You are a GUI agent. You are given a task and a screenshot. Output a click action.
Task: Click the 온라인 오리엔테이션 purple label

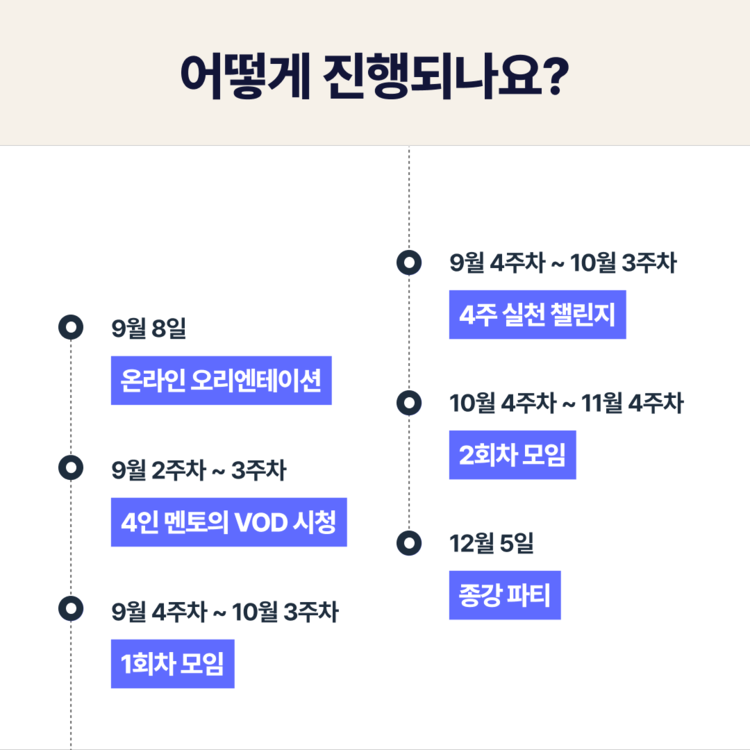pos(220,381)
